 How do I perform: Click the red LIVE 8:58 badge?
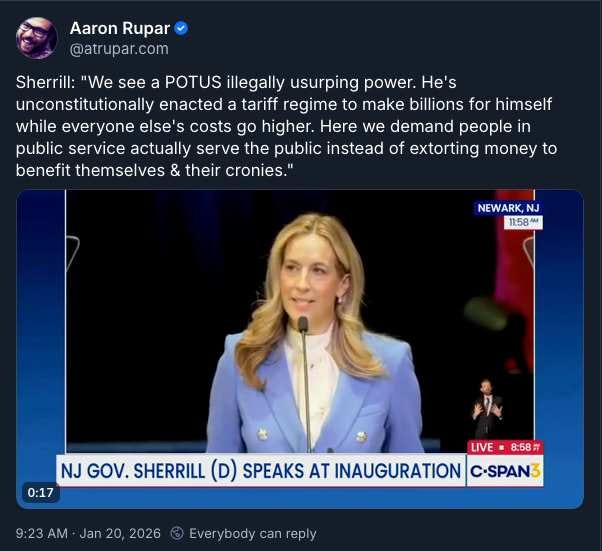click(x=505, y=447)
